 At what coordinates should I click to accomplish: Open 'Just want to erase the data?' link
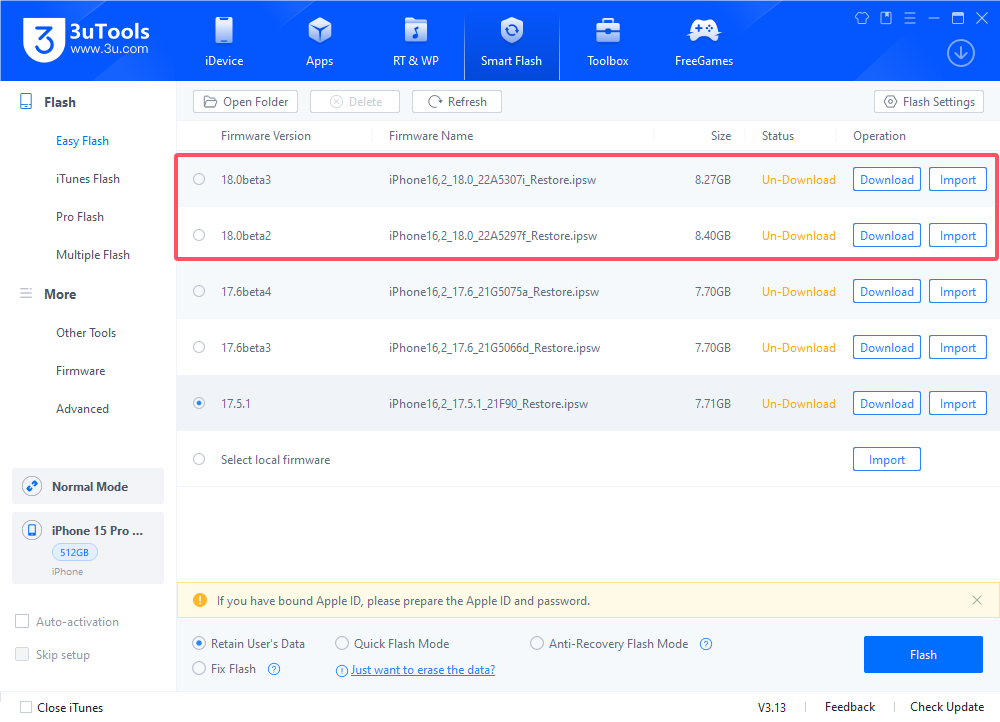(423, 670)
